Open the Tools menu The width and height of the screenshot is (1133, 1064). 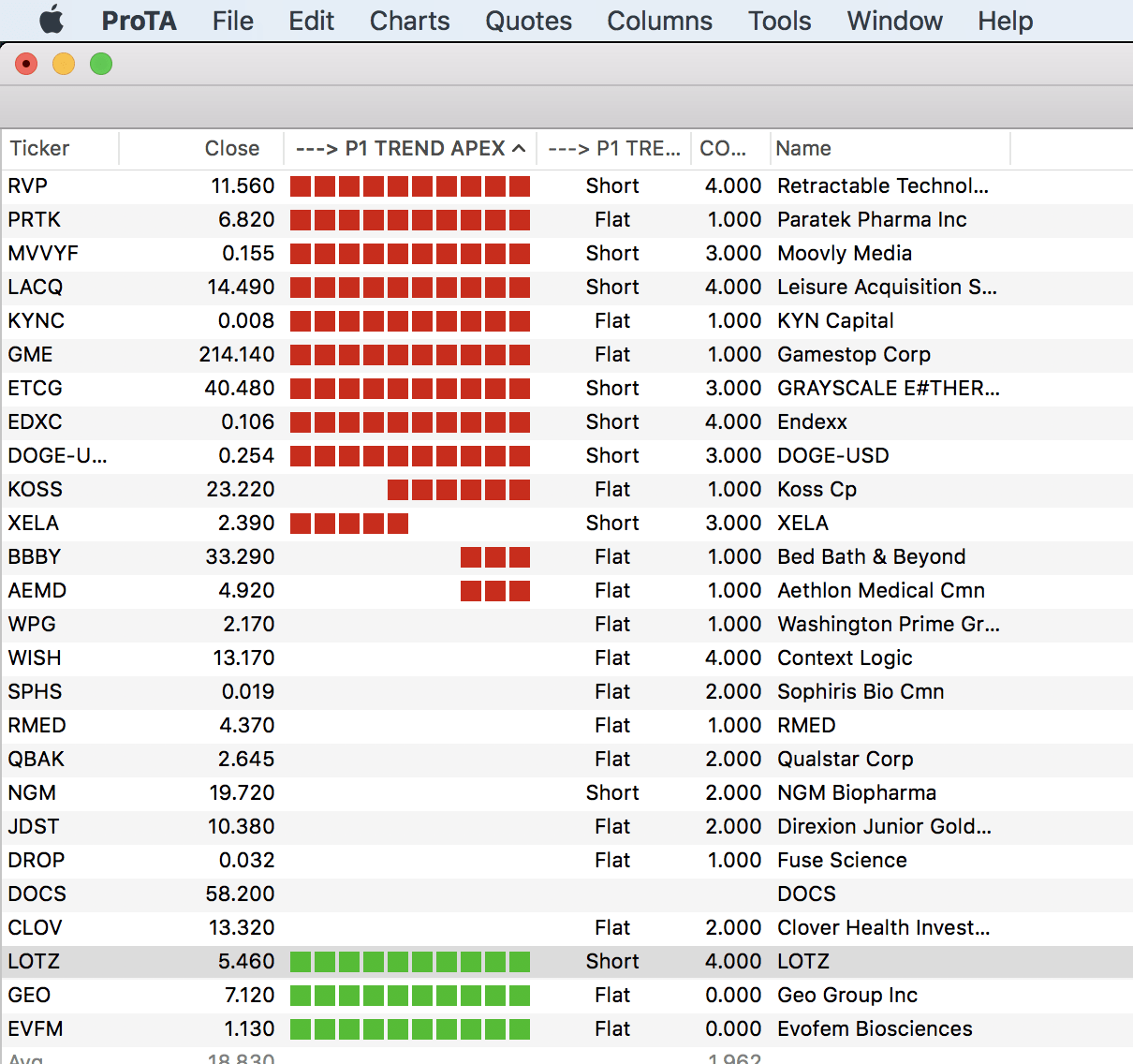click(779, 21)
